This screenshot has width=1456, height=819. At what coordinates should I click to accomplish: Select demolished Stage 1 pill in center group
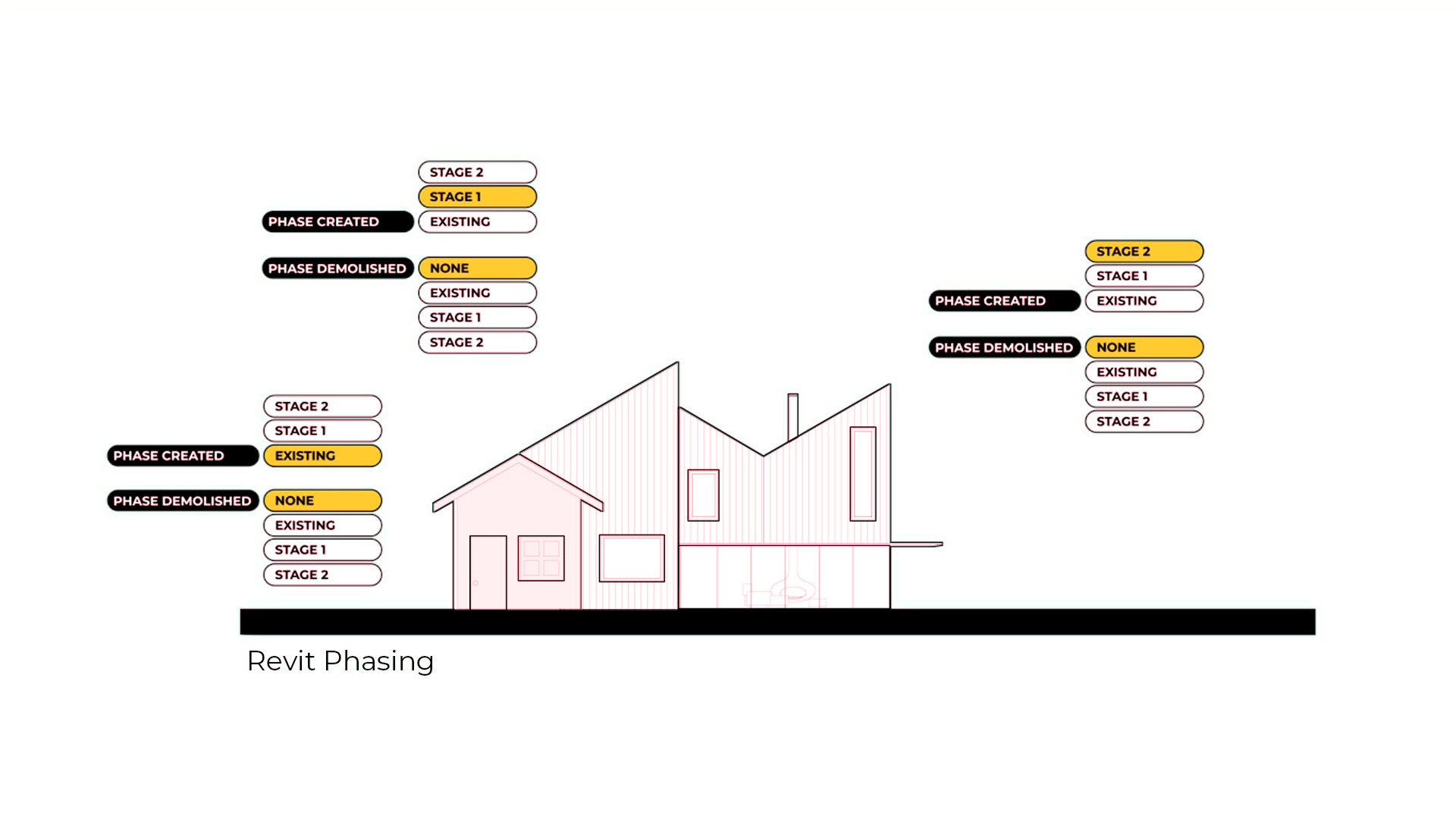[x=478, y=318]
